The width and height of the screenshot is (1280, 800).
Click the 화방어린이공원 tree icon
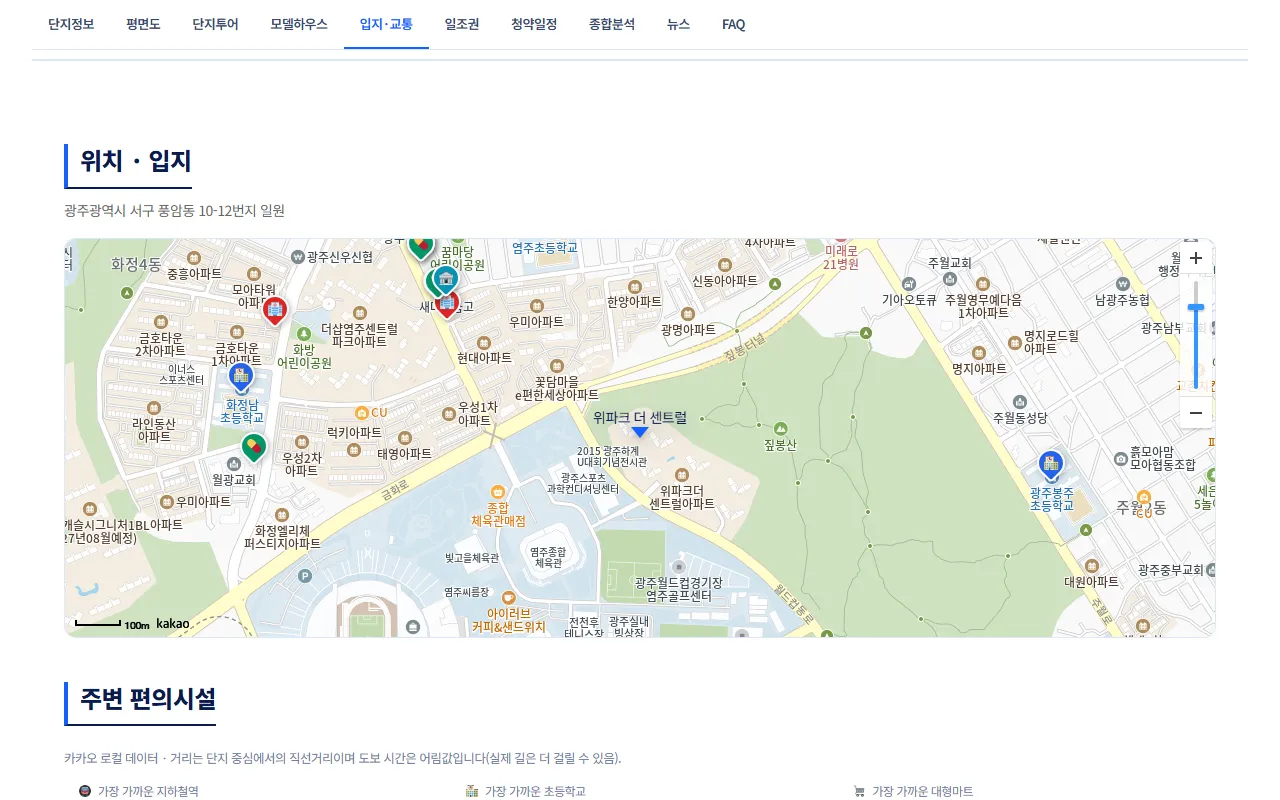(x=303, y=334)
